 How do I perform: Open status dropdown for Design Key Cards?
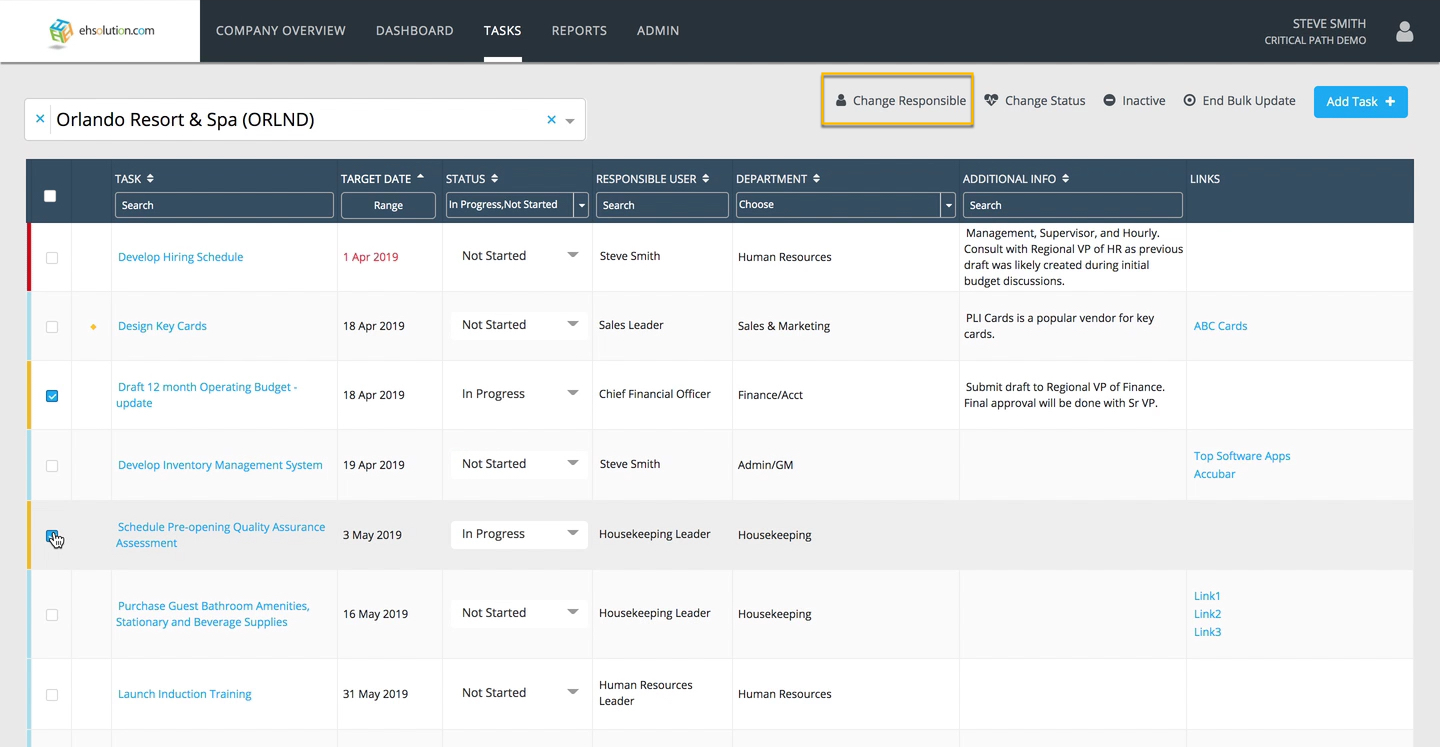[518, 325]
